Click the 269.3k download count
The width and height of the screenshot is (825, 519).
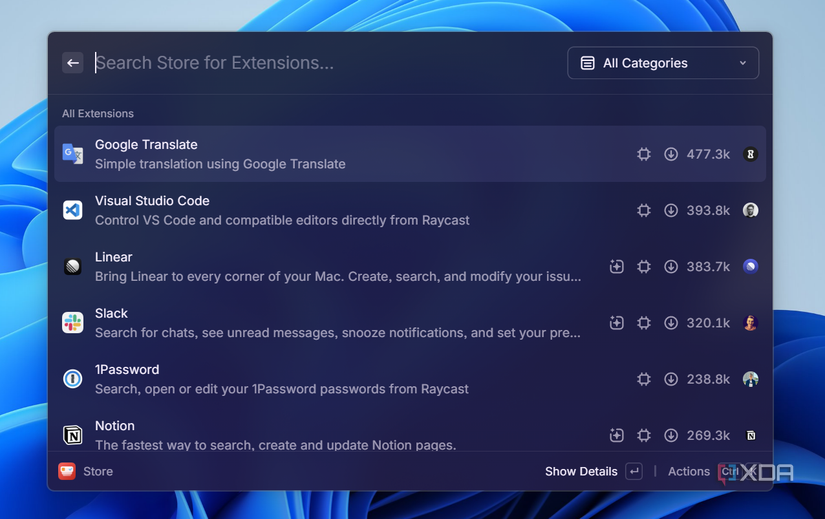[x=708, y=435]
